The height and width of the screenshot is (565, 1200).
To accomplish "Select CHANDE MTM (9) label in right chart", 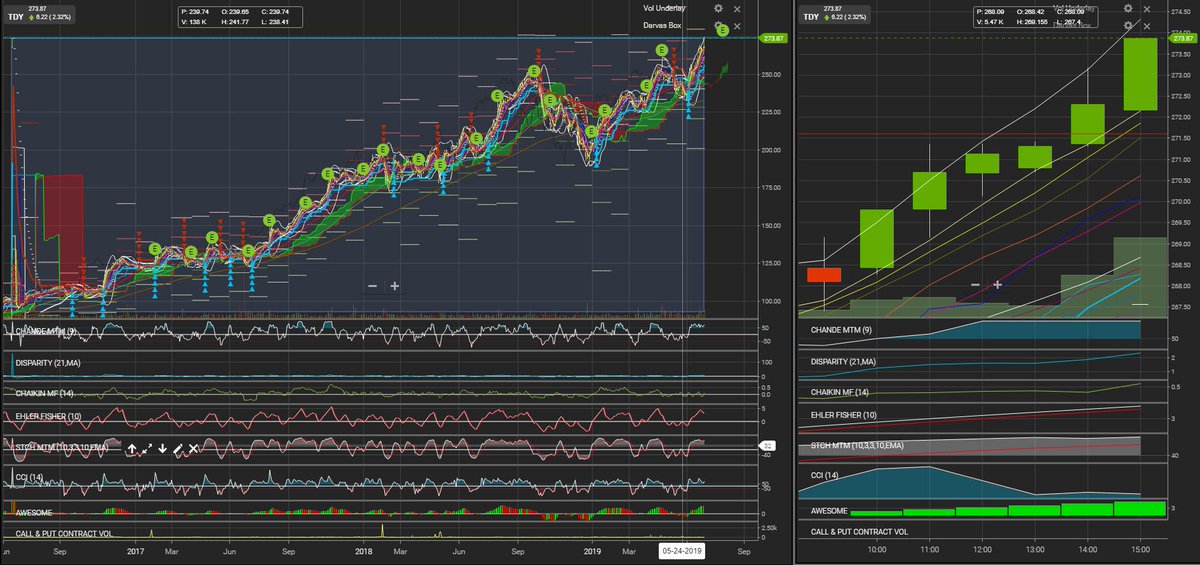I will 840,330.
